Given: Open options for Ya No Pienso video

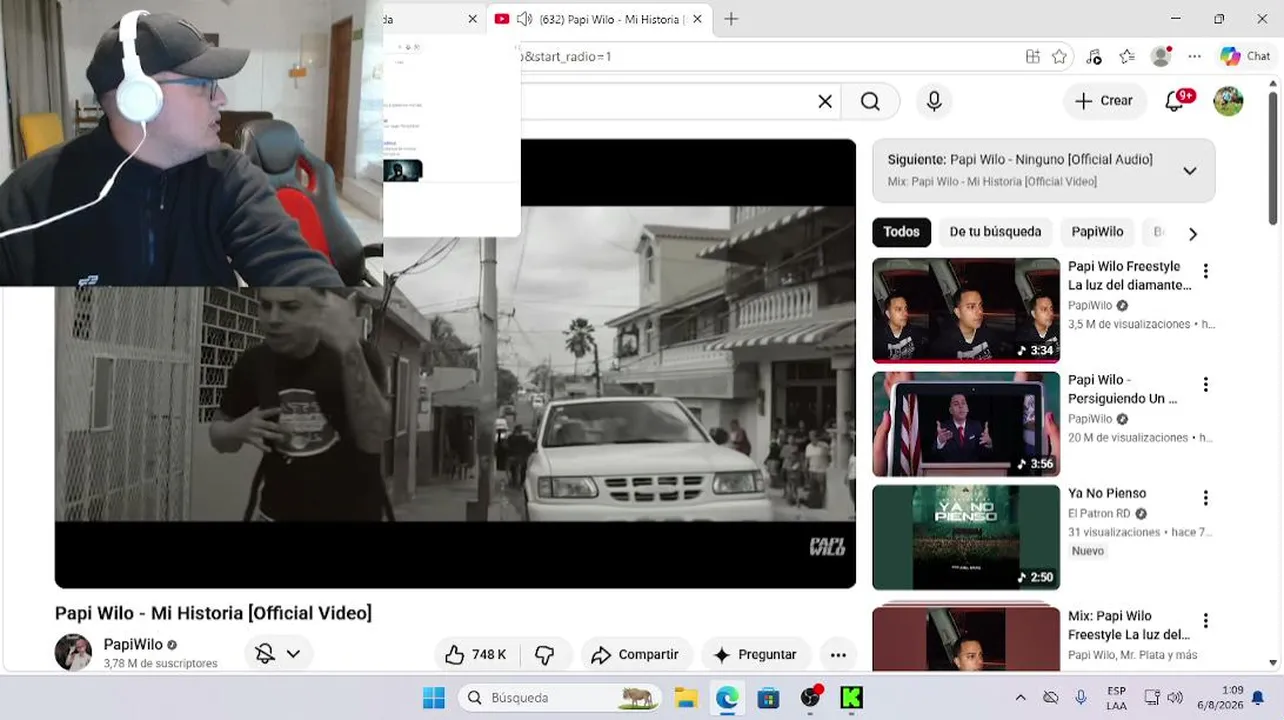Looking at the screenshot, I should pyautogui.click(x=1206, y=498).
